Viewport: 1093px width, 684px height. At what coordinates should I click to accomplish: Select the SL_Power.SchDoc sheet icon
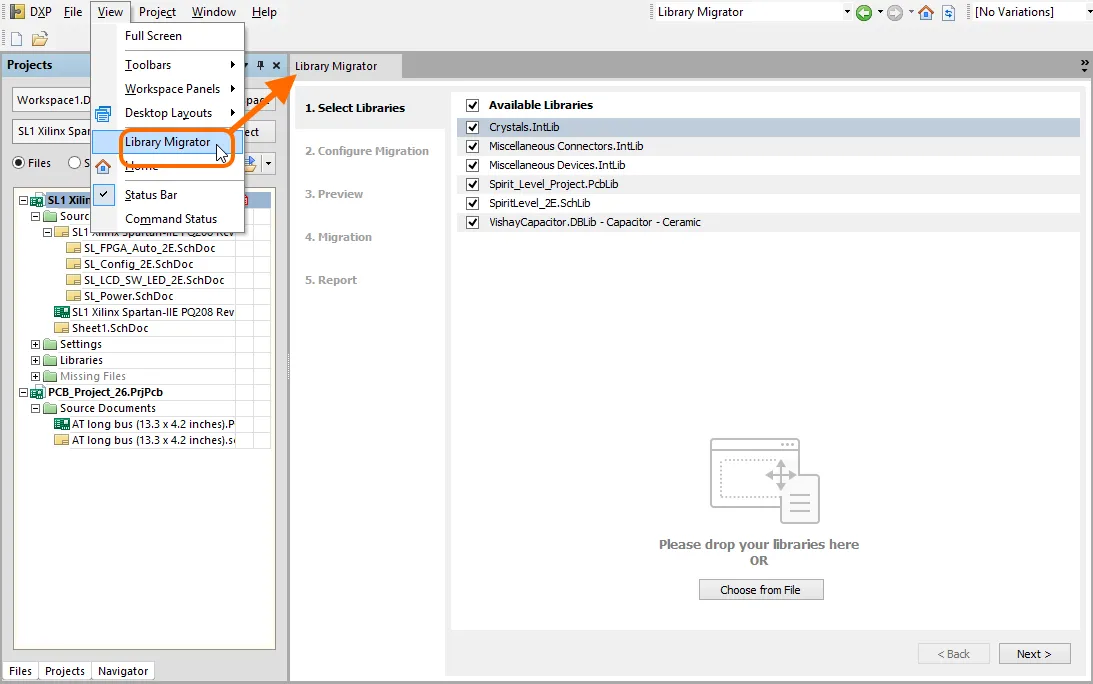point(73,296)
